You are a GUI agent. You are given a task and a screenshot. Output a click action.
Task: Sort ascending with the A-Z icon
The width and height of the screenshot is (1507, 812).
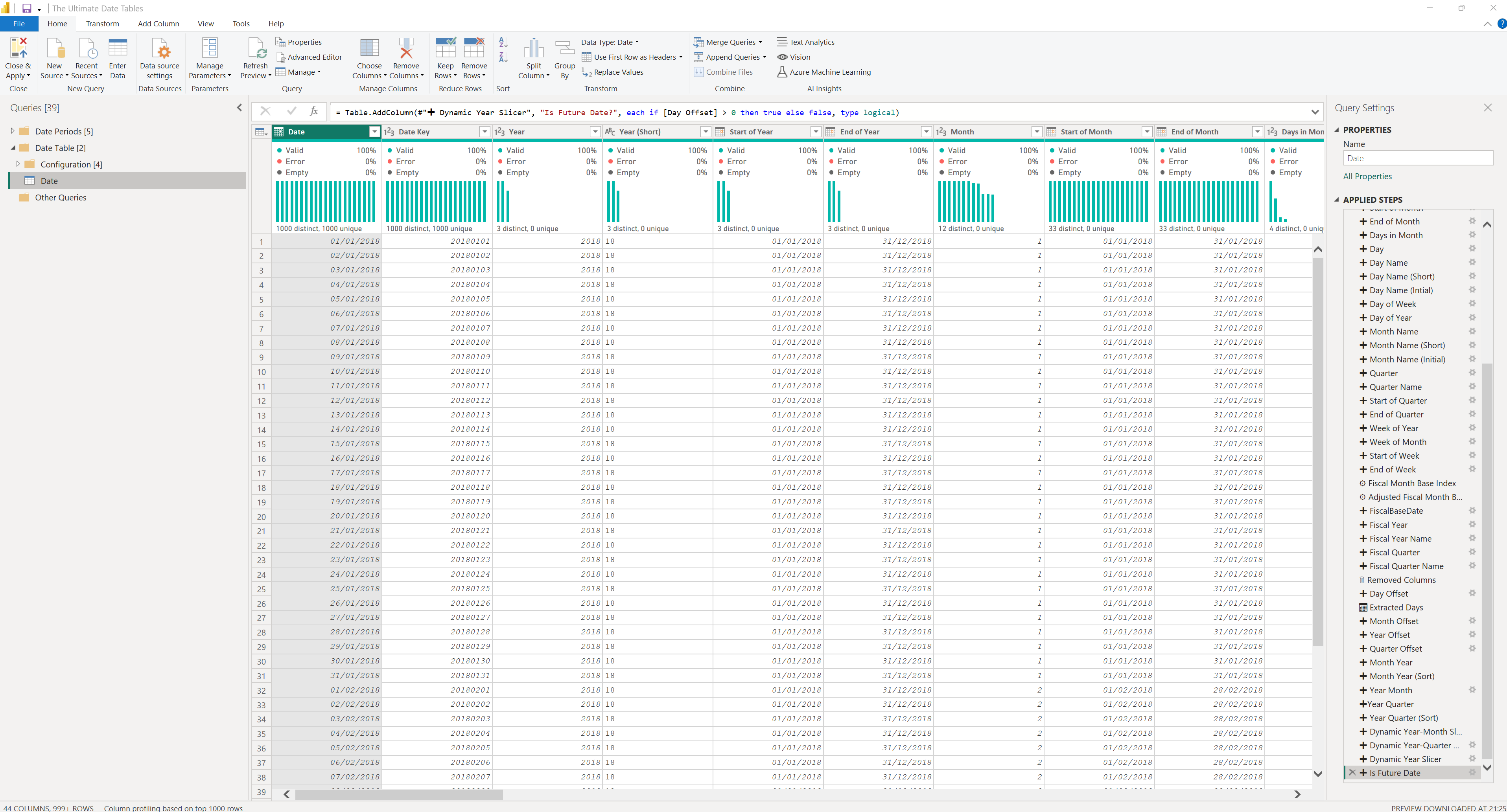click(x=503, y=43)
